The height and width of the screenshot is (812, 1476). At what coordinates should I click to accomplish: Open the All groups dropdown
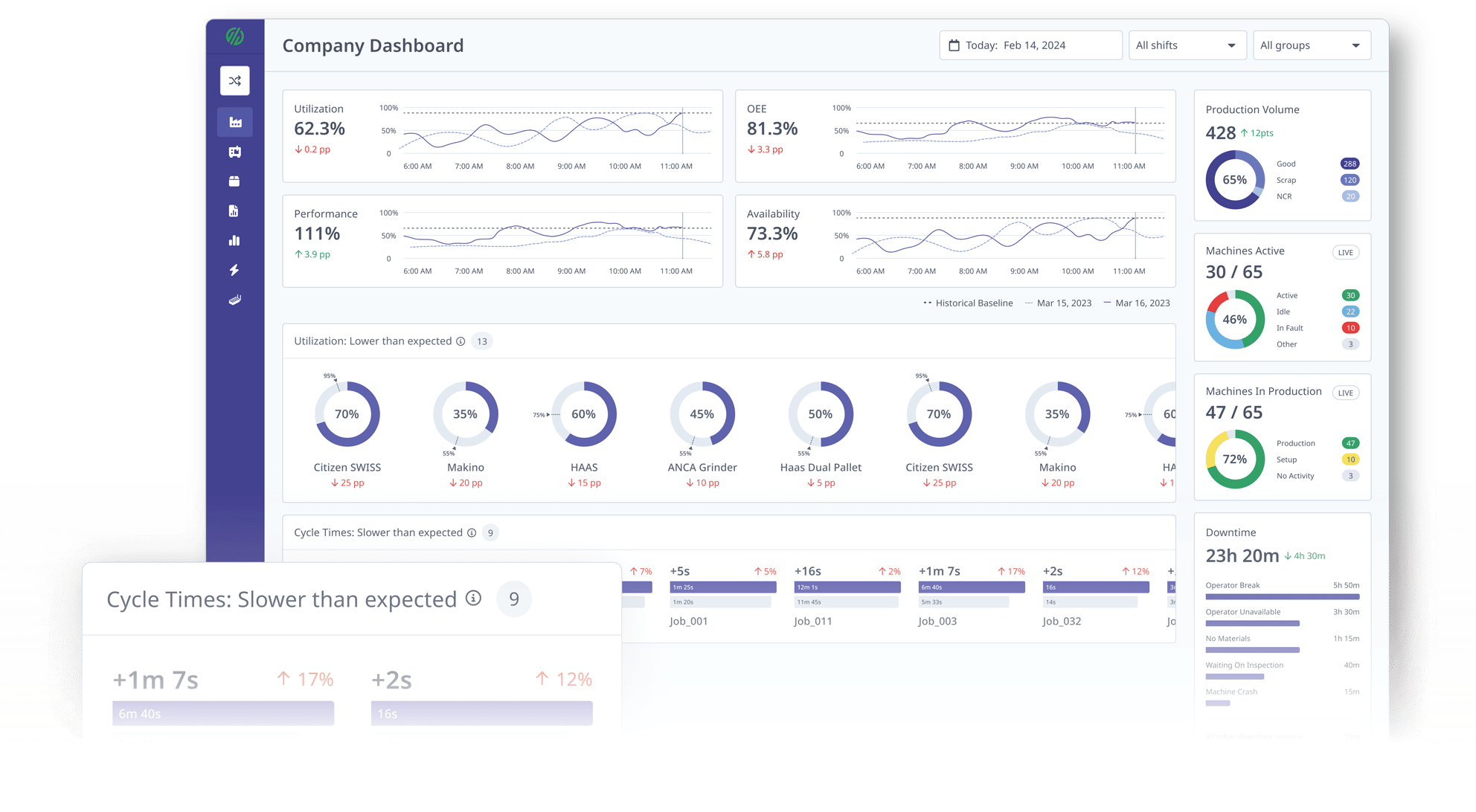pyautogui.click(x=1311, y=45)
